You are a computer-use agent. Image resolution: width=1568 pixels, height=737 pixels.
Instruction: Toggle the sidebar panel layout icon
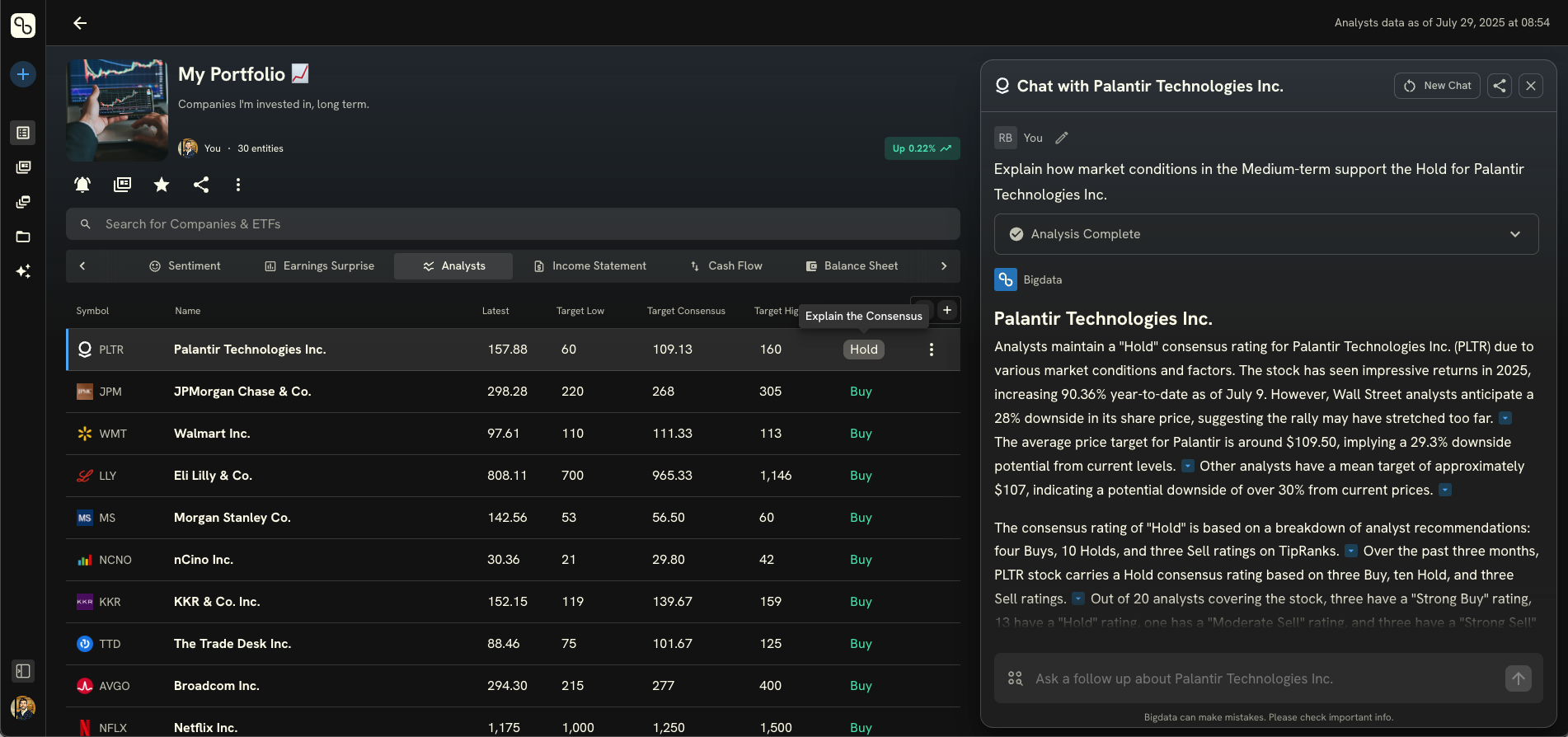pyautogui.click(x=23, y=671)
